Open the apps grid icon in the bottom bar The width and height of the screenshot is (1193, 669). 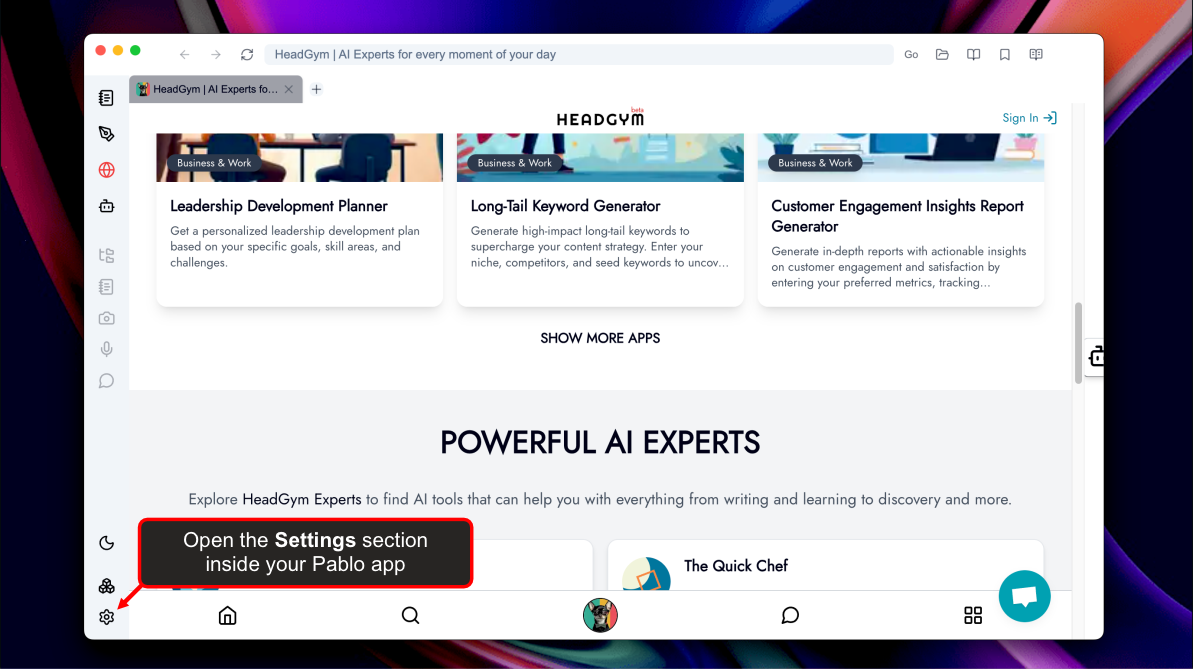coord(973,615)
